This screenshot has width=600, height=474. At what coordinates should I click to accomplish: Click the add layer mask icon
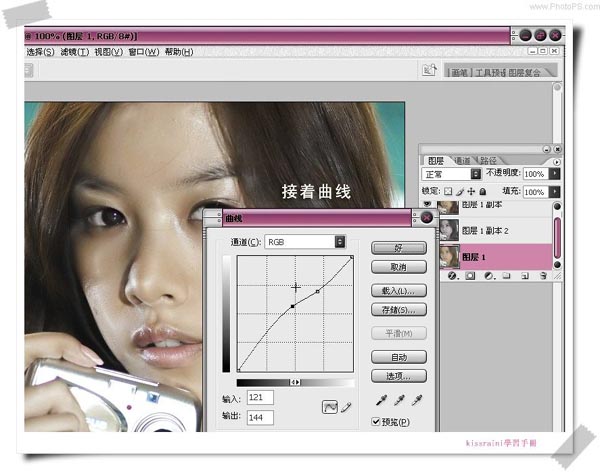[x=470, y=276]
